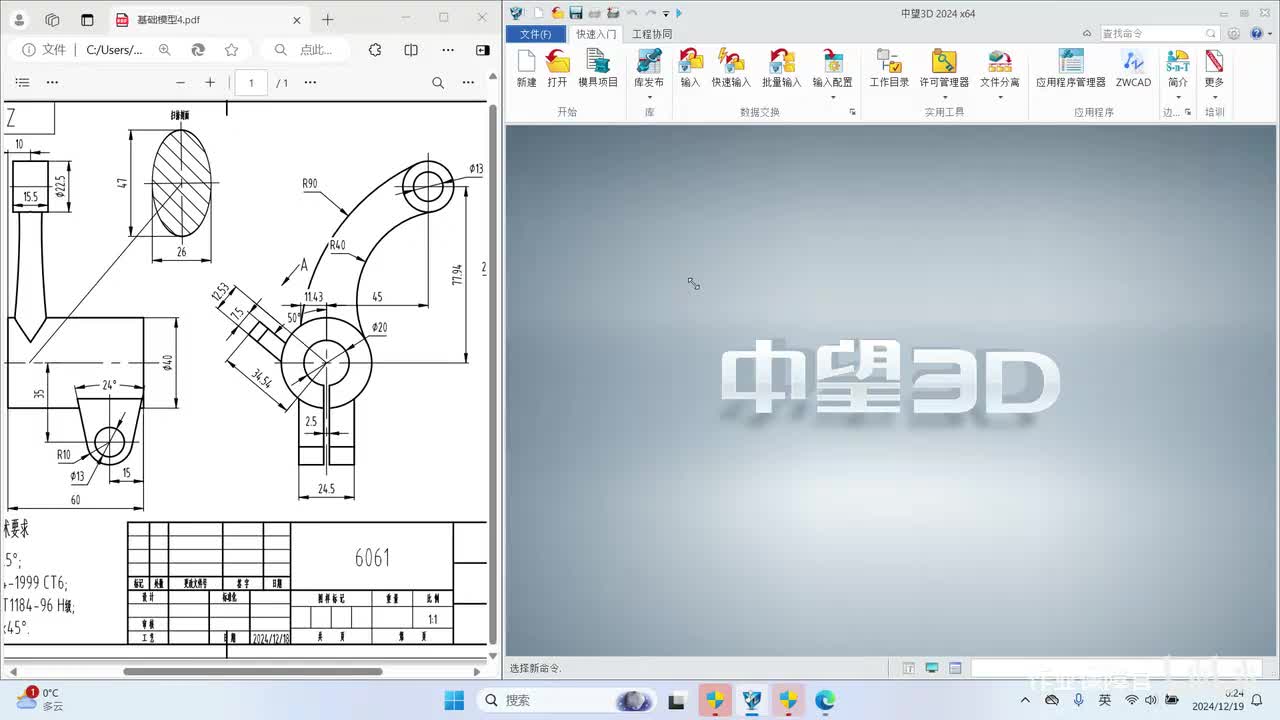Expand the 简介 dropdown arrow

point(1178,97)
